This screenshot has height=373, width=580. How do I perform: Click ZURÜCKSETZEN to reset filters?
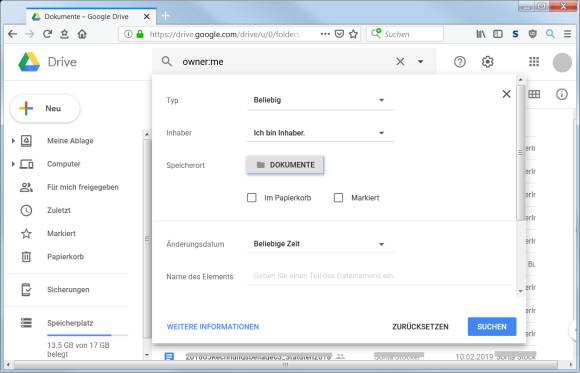tap(420, 326)
